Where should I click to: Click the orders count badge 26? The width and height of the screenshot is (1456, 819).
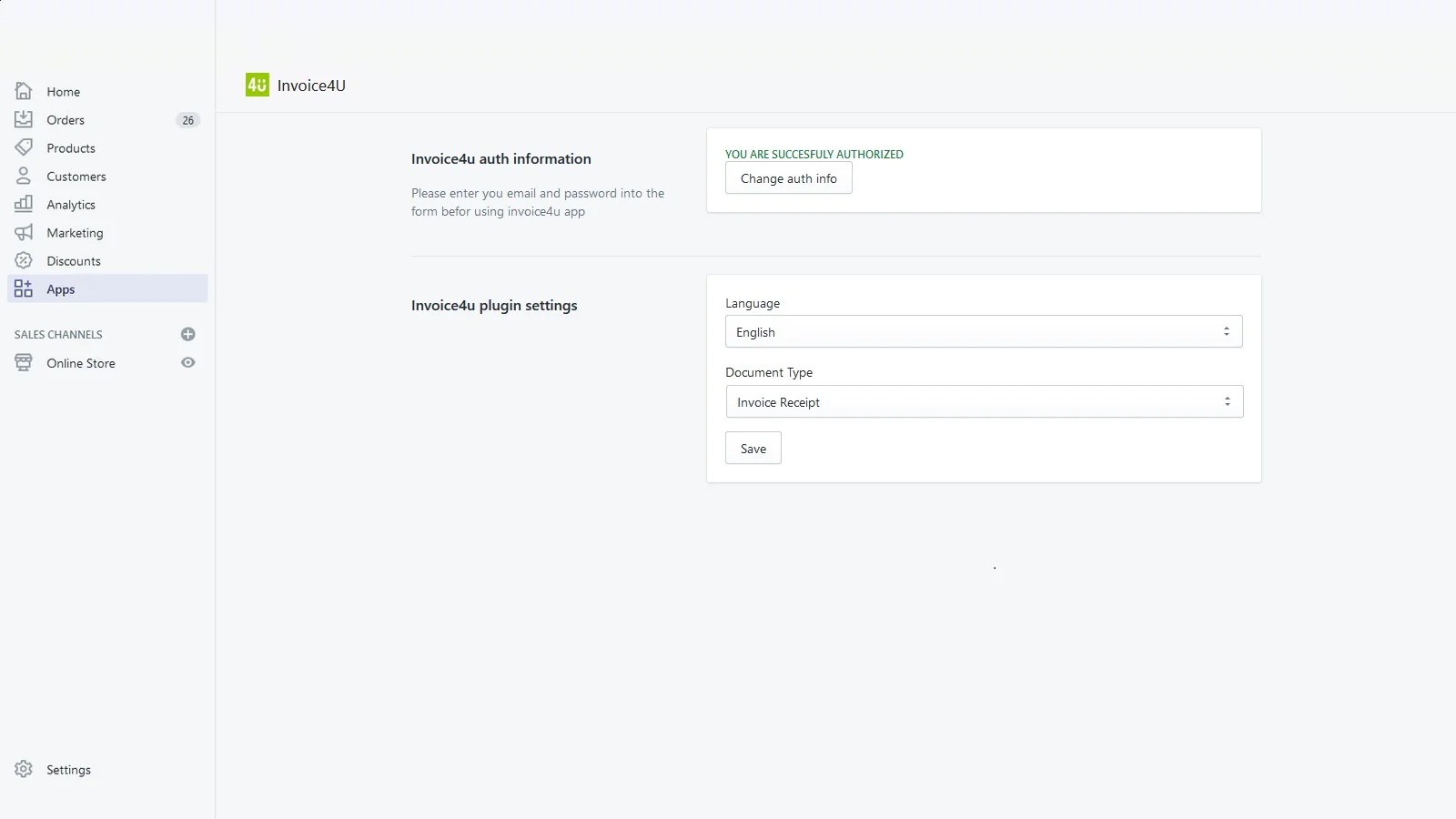(188, 120)
